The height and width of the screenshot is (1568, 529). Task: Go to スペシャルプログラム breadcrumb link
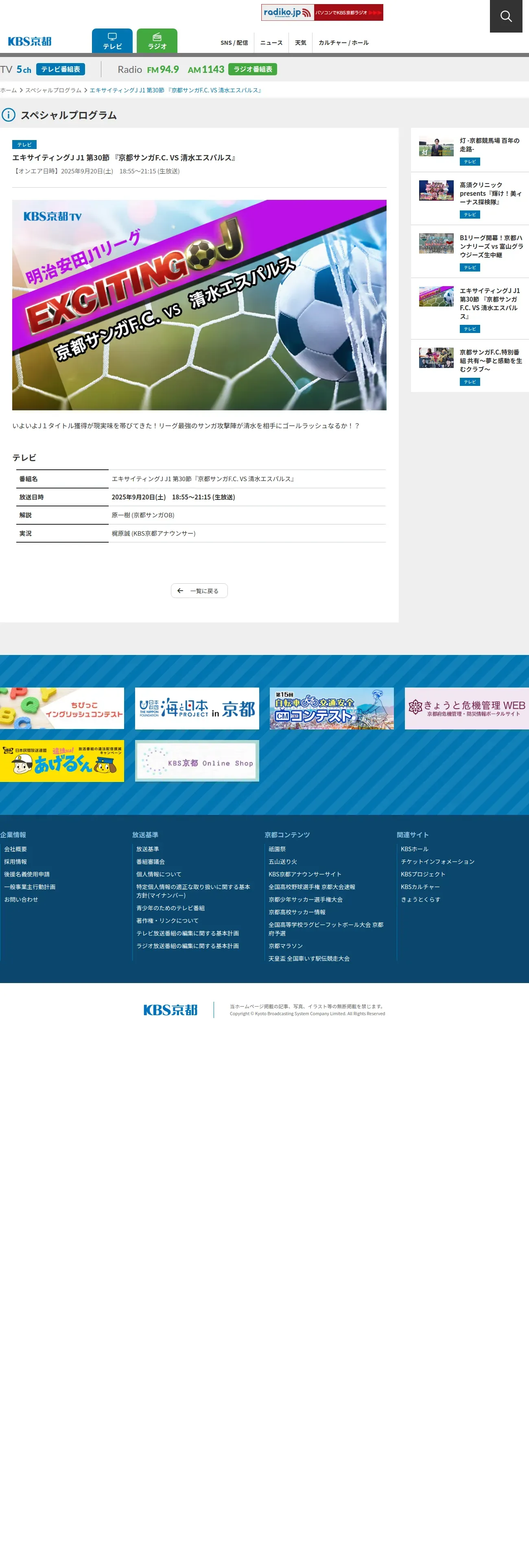click(53, 90)
